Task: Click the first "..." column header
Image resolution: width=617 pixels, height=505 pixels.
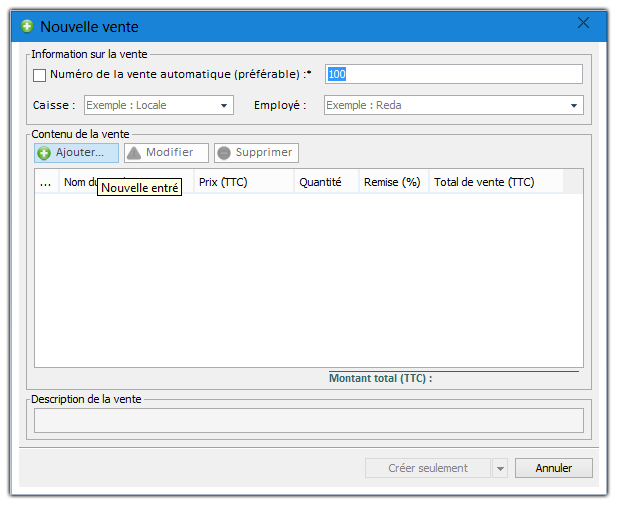Action: pyautogui.click(x=45, y=182)
